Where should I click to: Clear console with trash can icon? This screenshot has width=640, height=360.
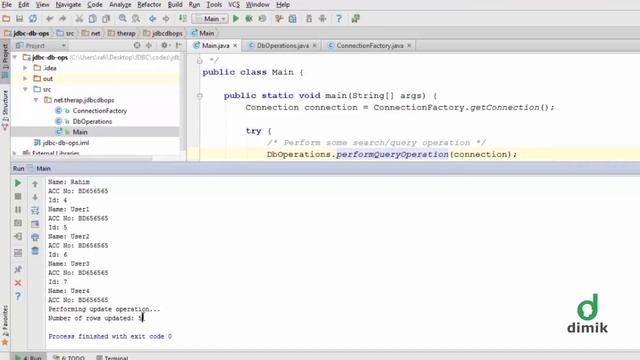click(x=35, y=251)
